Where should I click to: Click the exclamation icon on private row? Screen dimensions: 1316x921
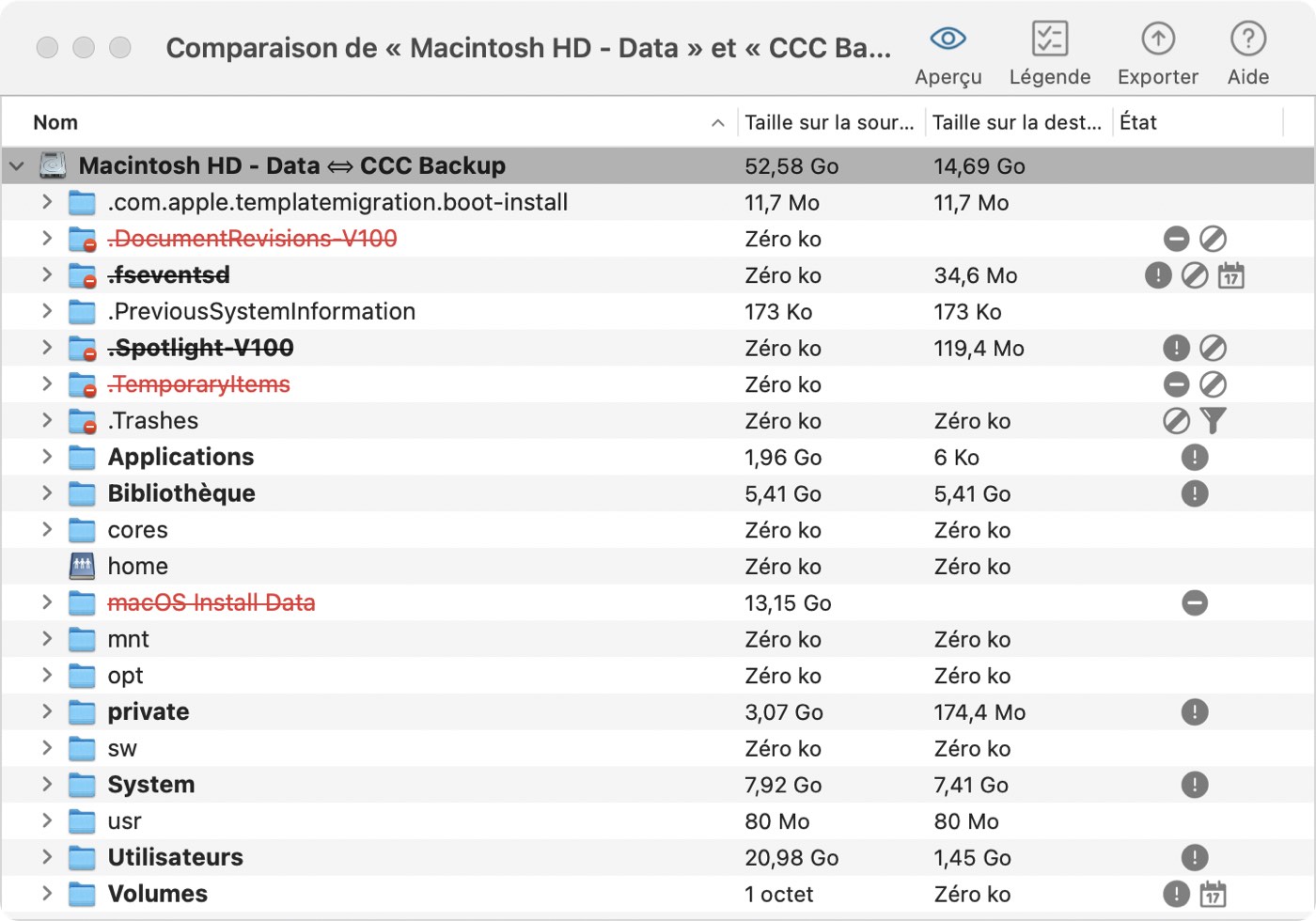[x=1195, y=712]
